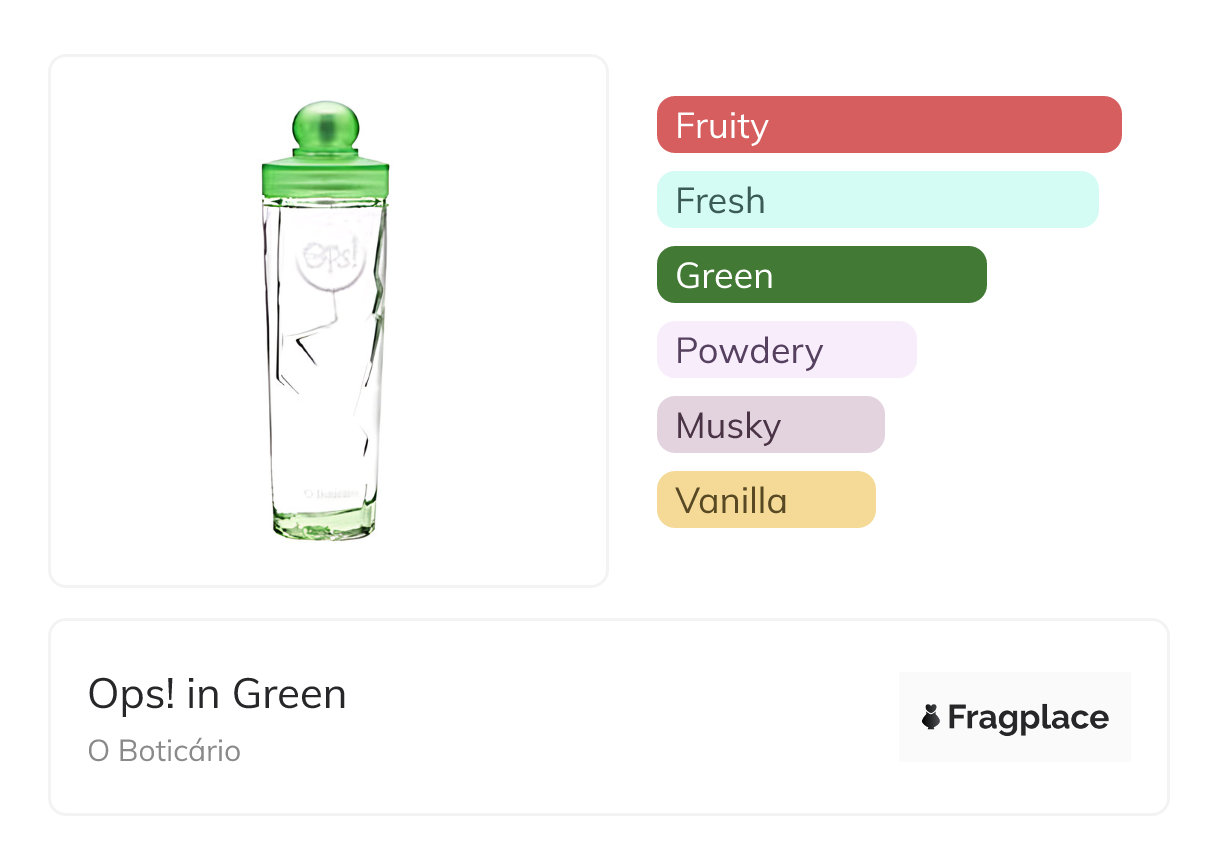Click the dark Green accord bar
1218x864 pixels.
[x=821, y=275]
